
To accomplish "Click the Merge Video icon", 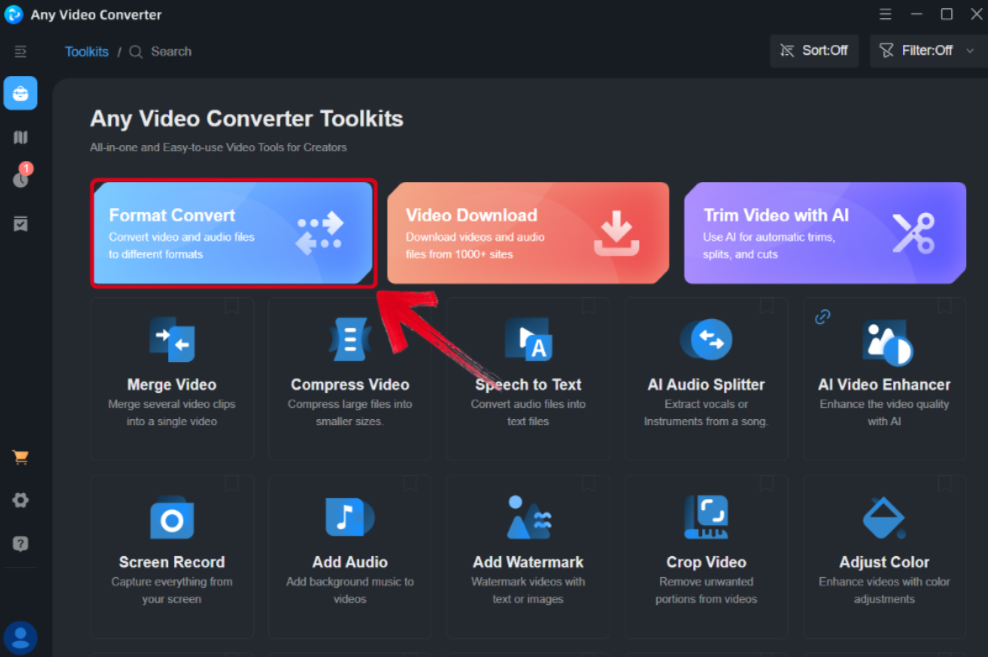I will click(172, 340).
